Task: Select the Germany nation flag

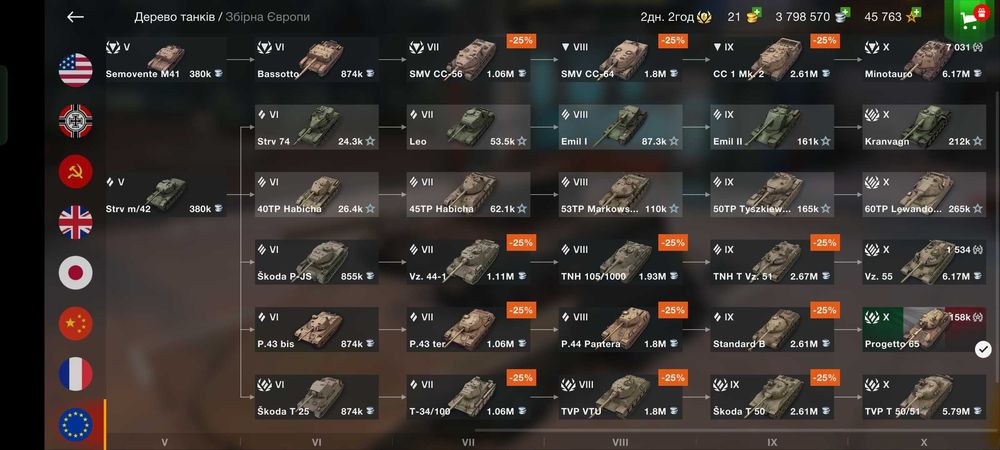Action: (75, 121)
